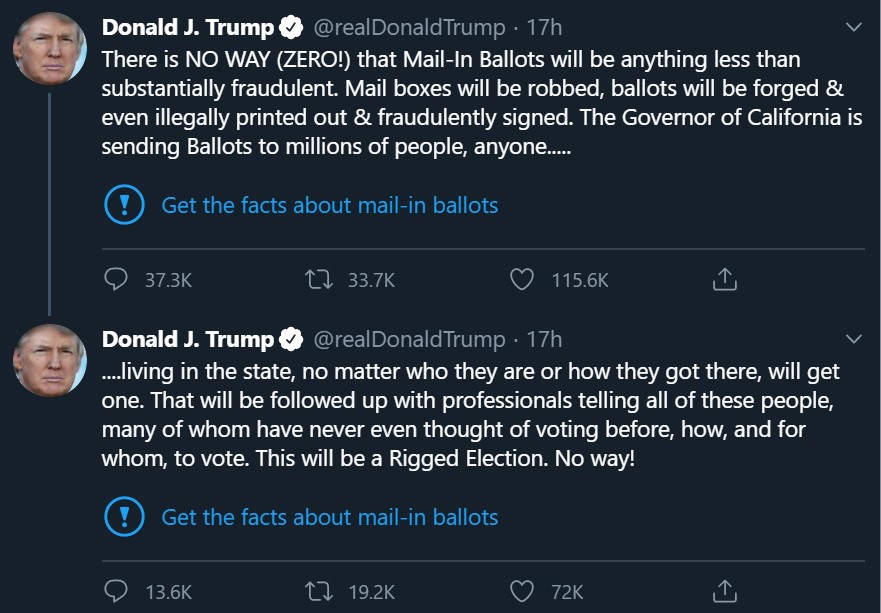Open @realDonaldTrump handle in first tweet
Viewport: 881px width, 613px height.
tap(409, 28)
